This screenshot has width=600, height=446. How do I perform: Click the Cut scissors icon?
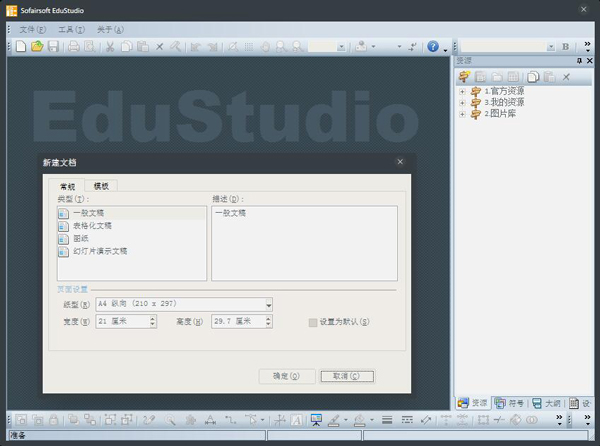coord(110,47)
